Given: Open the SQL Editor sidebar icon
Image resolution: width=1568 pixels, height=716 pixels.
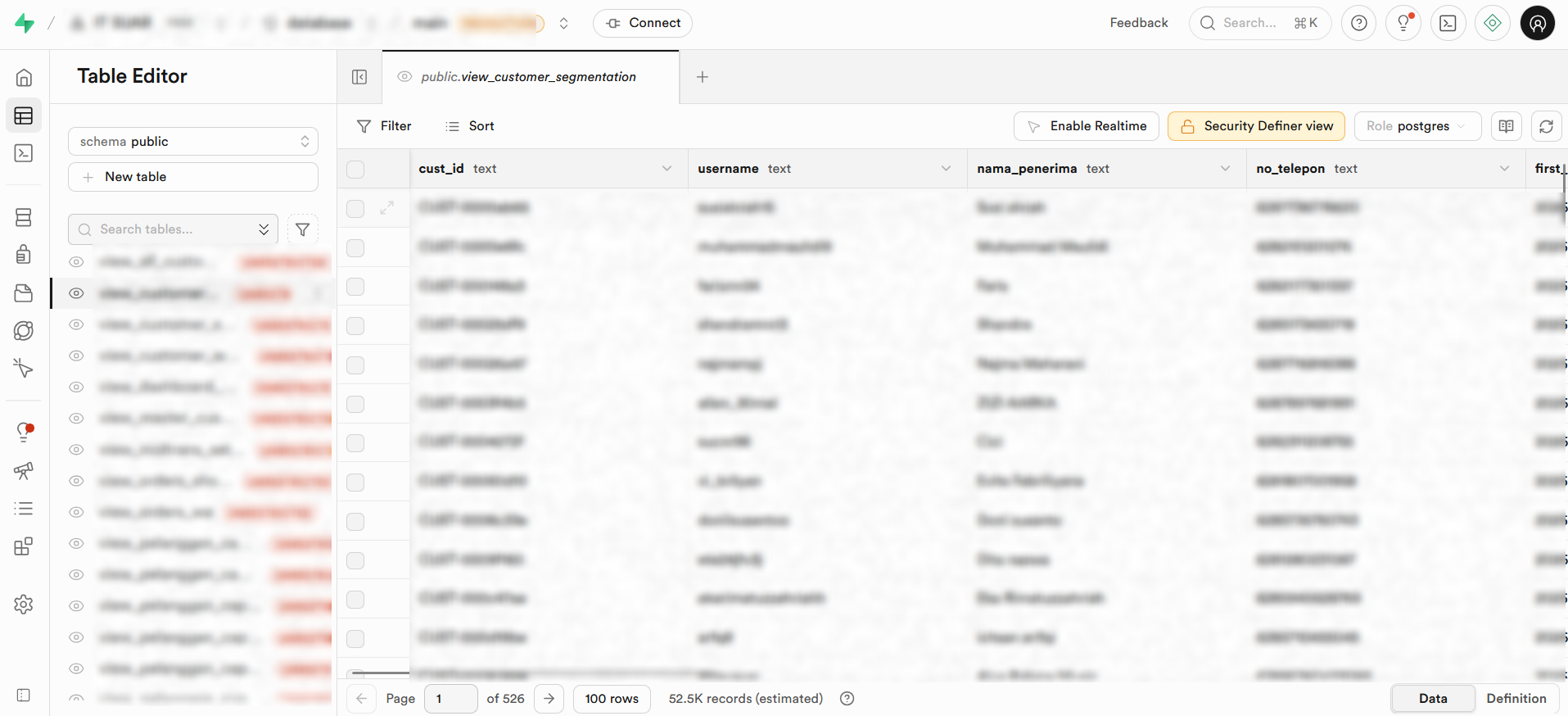Looking at the screenshot, I should click(24, 153).
